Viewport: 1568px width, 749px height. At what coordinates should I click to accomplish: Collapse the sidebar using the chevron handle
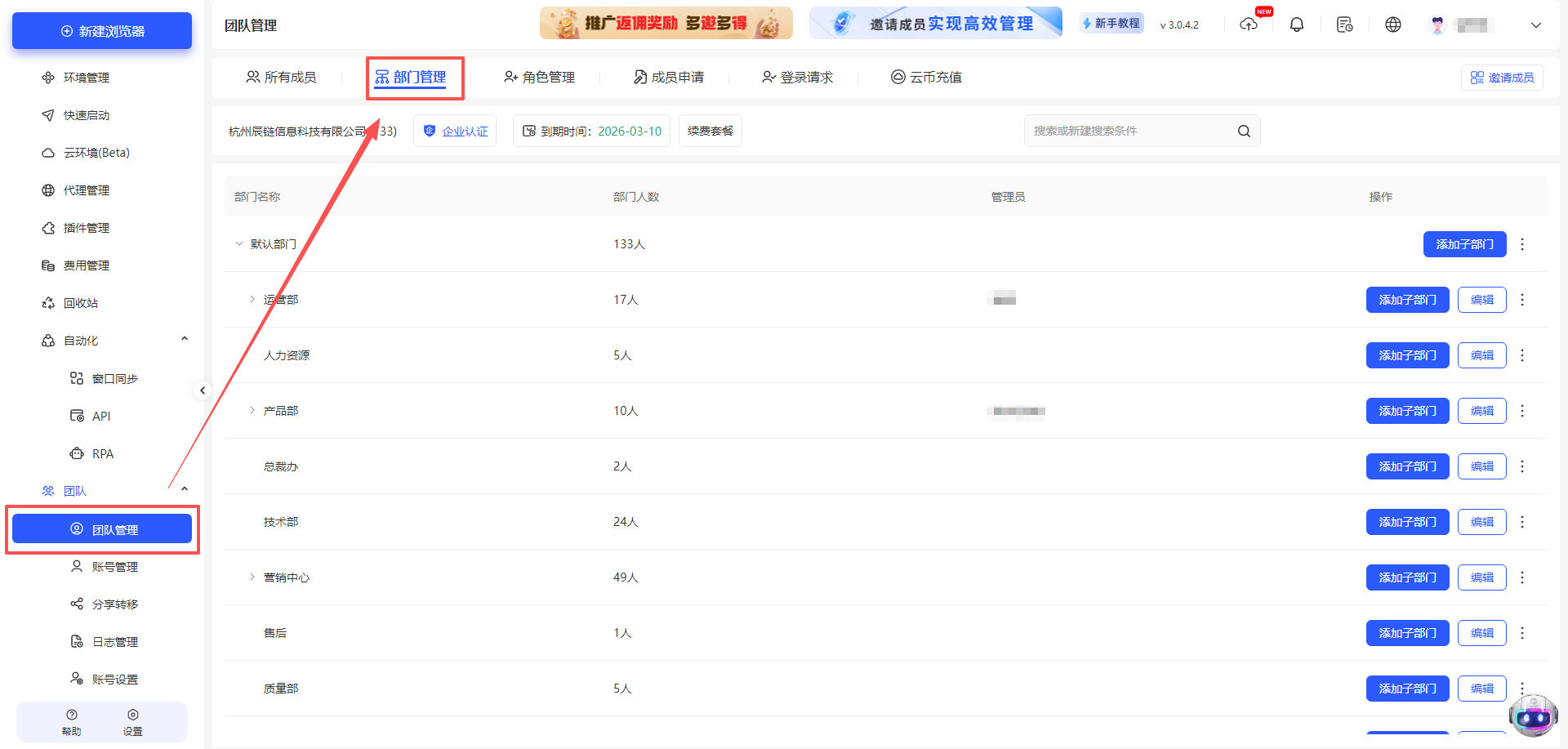[x=203, y=390]
